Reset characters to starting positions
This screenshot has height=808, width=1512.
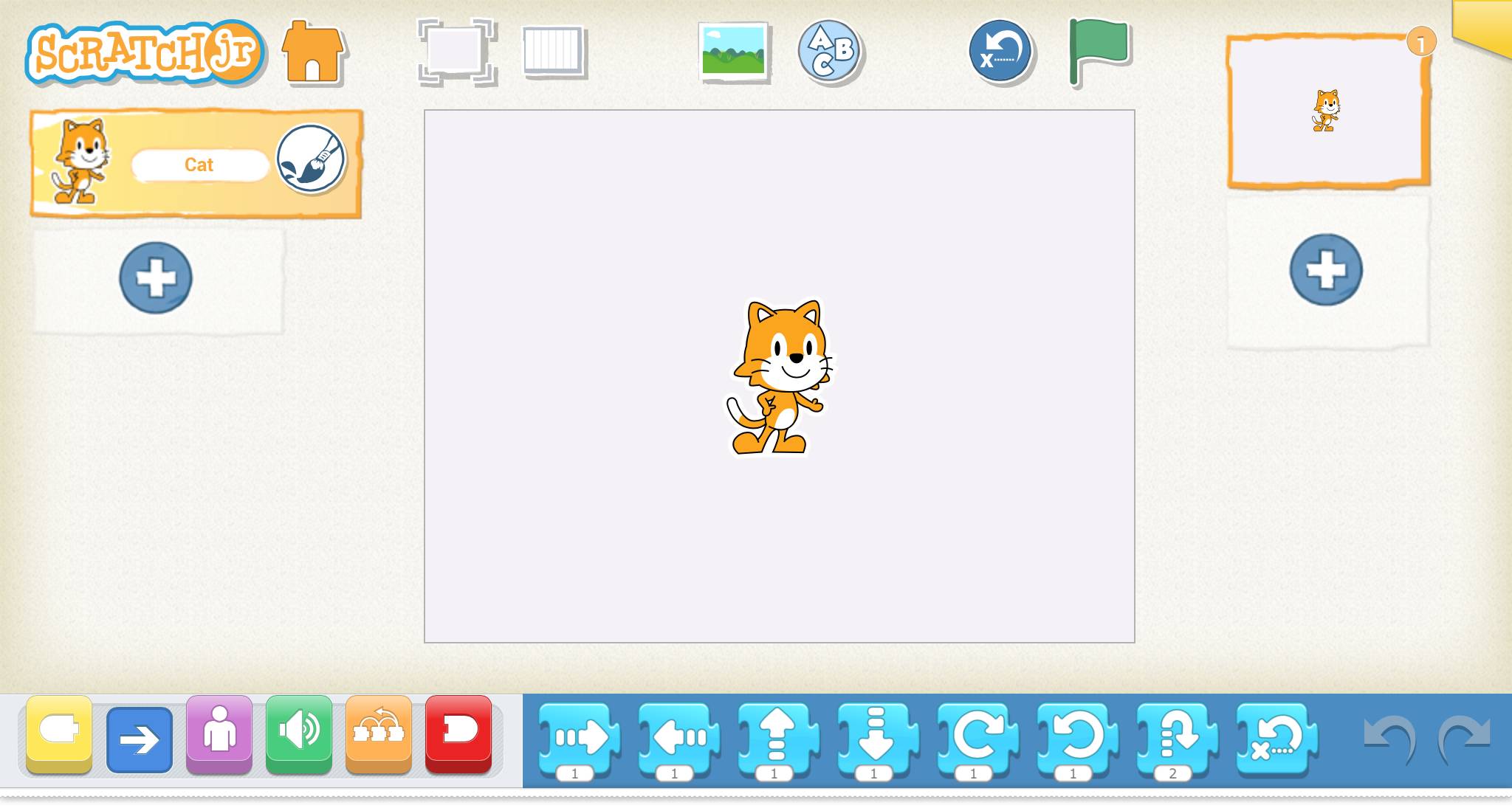tap(1000, 51)
